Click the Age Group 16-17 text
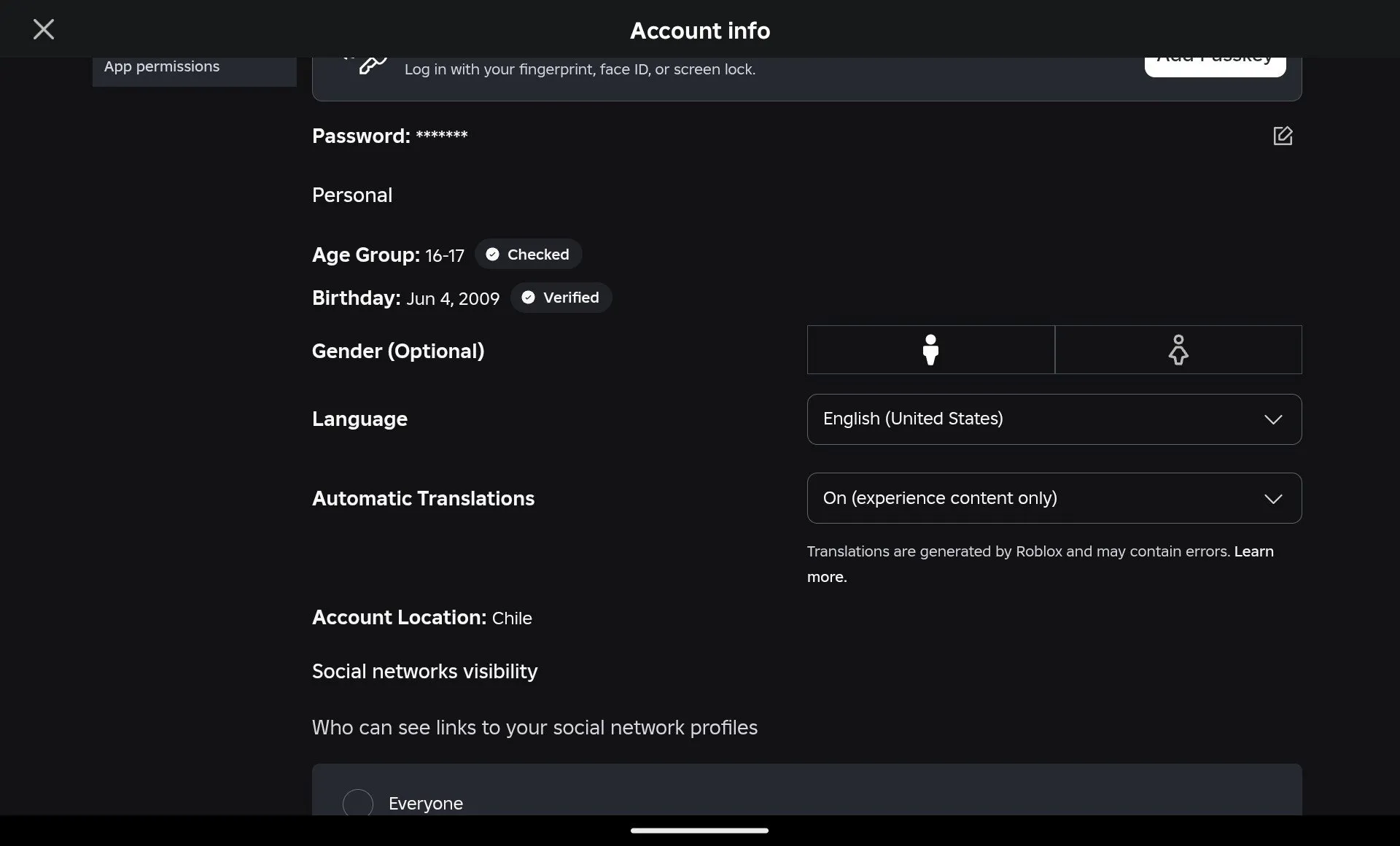This screenshot has height=846, width=1400. coord(388,255)
